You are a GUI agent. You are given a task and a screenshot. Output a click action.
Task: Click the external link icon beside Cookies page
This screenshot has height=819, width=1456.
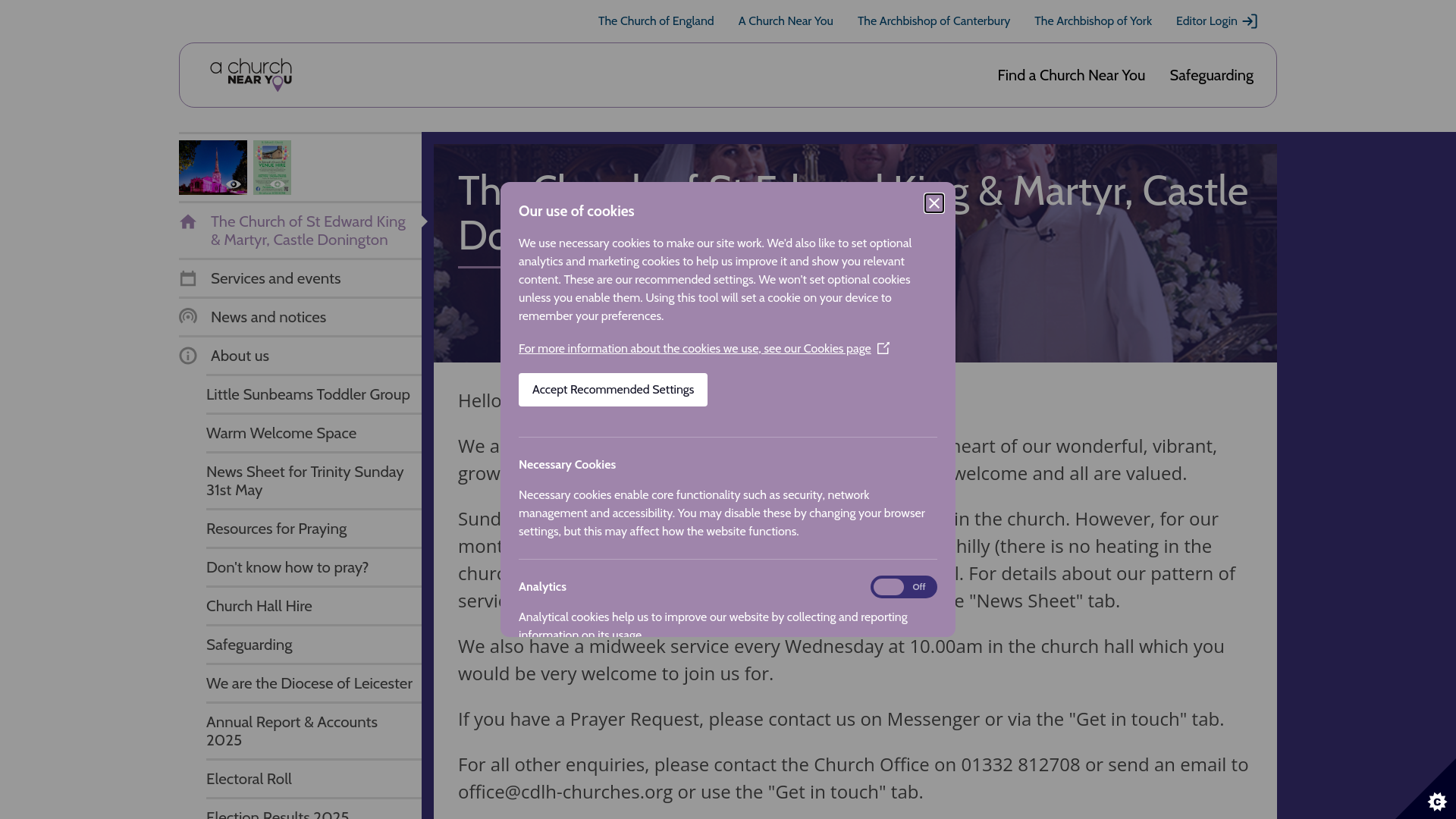click(883, 348)
